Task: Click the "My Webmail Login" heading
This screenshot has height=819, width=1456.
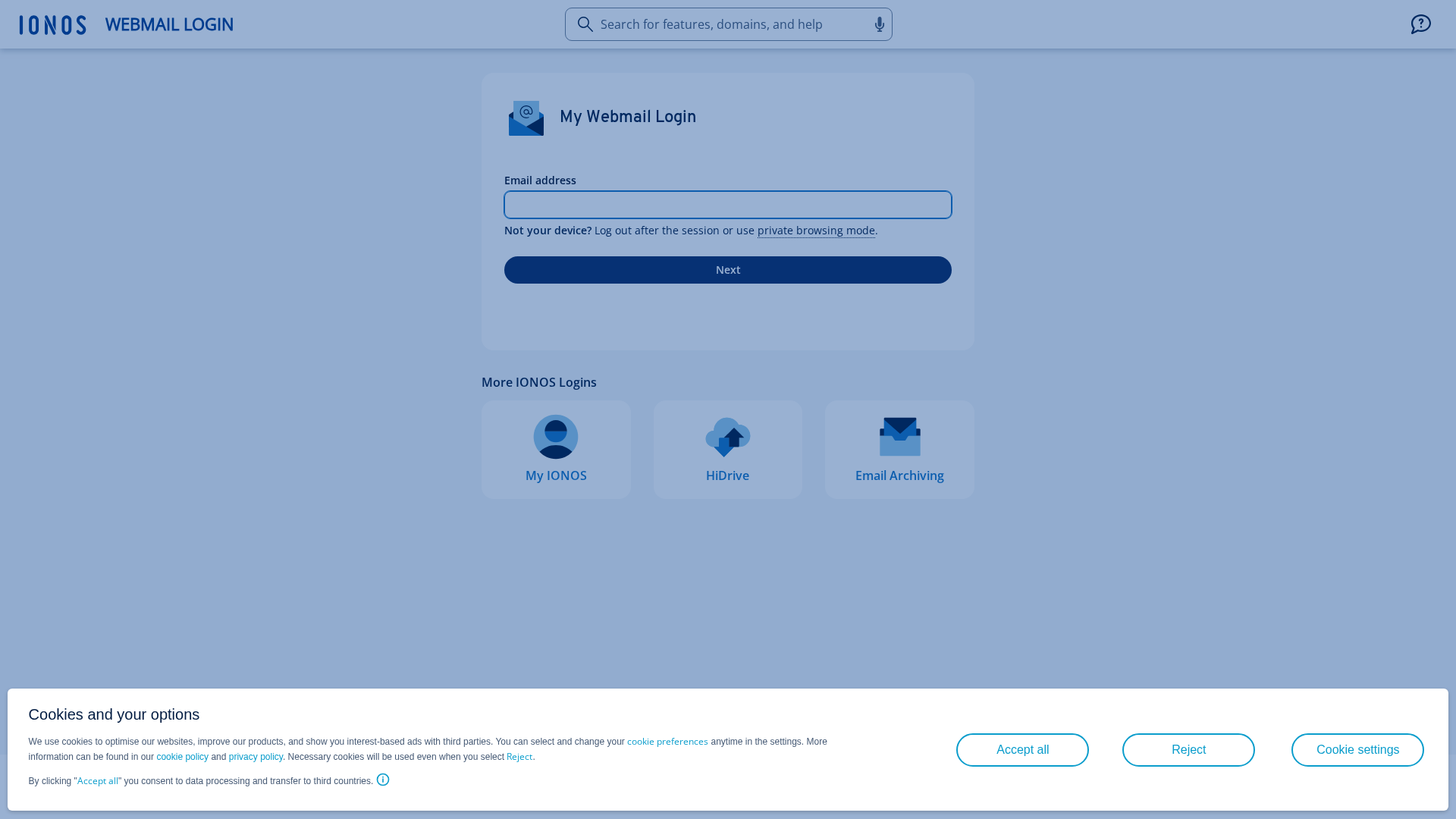Action: [628, 117]
